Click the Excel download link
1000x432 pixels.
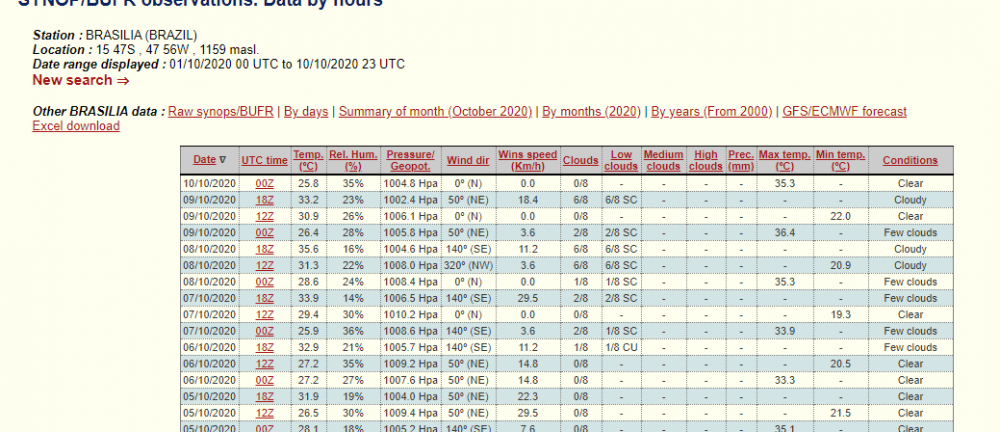click(76, 126)
